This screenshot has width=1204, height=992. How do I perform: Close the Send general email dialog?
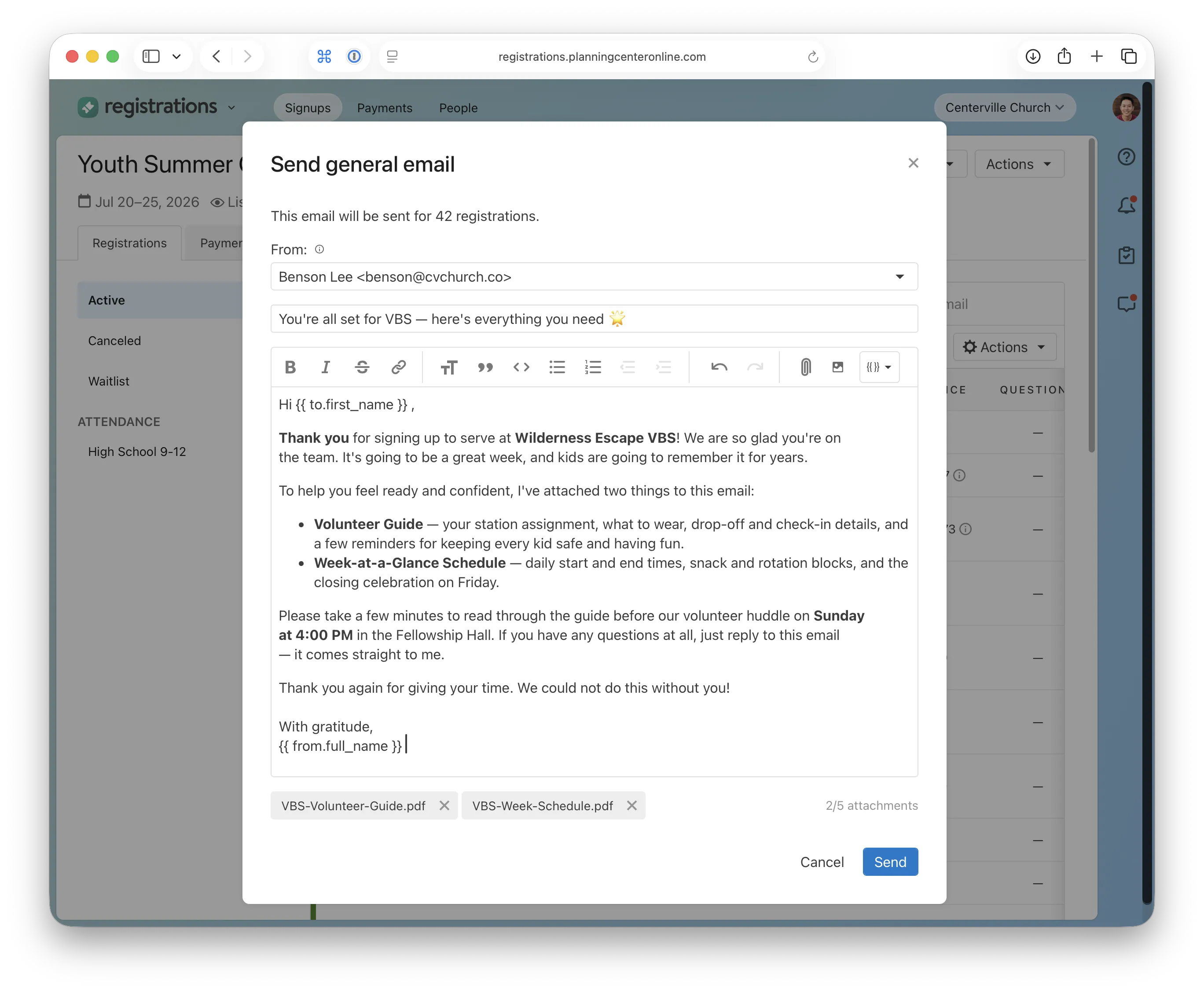(913, 163)
